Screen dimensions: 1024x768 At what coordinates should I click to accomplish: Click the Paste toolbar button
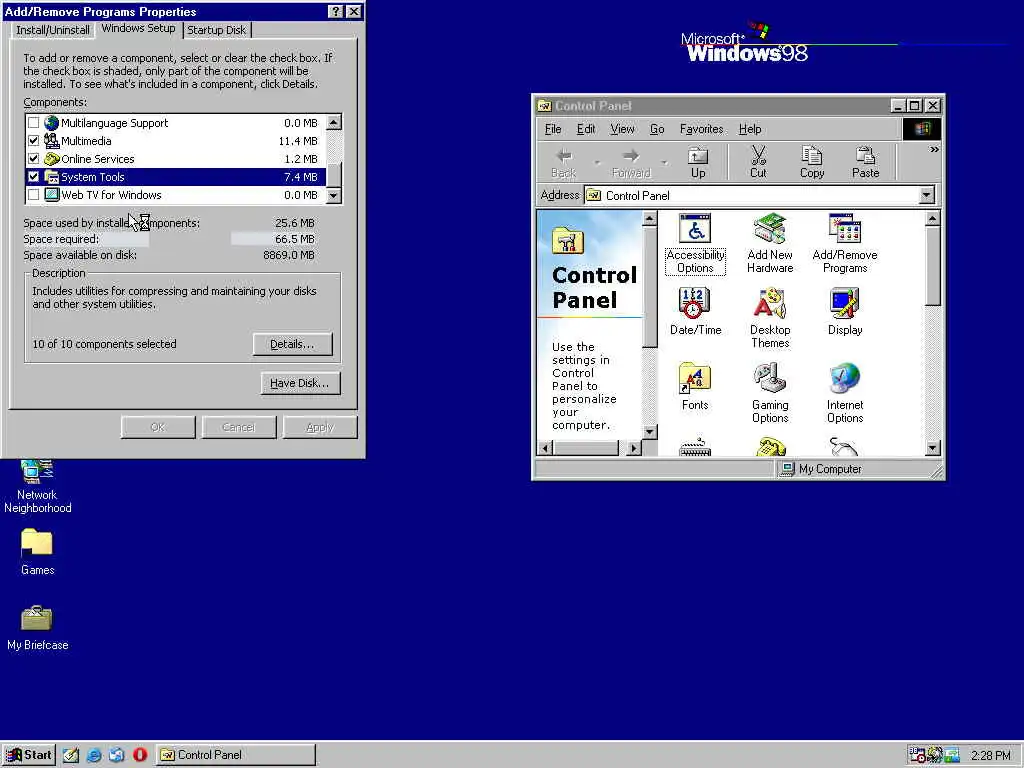click(865, 163)
